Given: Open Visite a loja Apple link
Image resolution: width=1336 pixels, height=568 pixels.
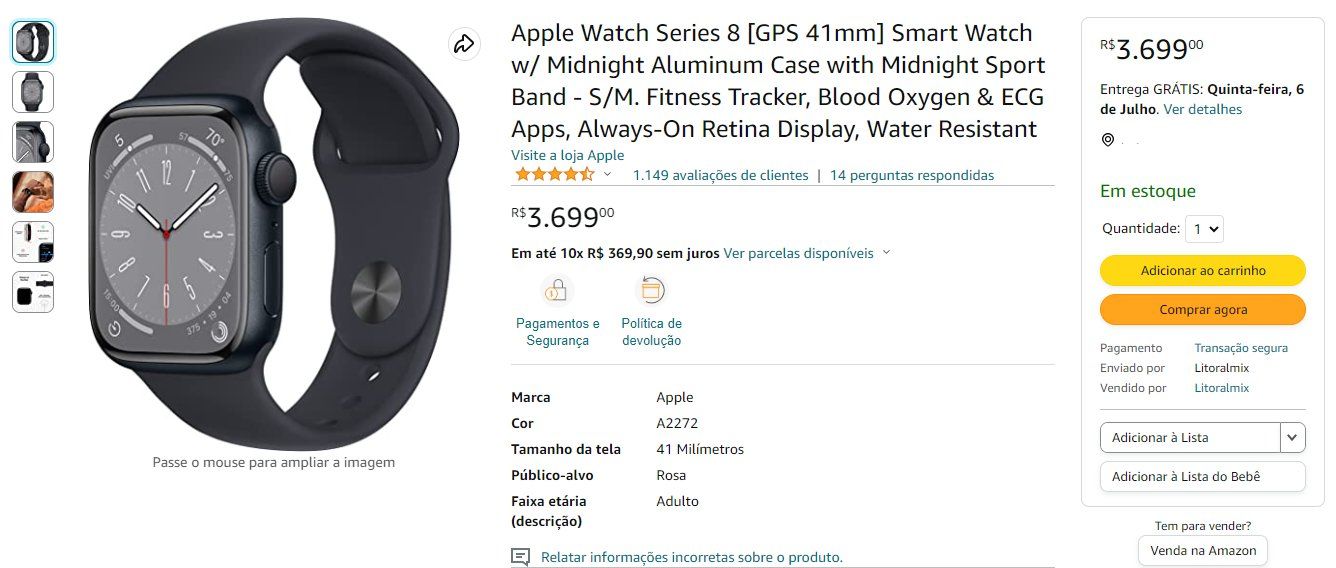Looking at the screenshot, I should tap(567, 155).
